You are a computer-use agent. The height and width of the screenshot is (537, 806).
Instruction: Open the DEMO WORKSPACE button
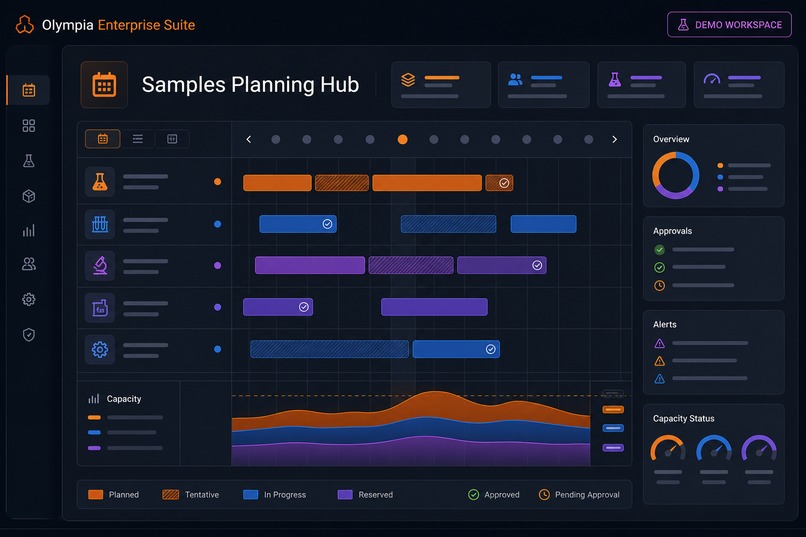coord(729,24)
